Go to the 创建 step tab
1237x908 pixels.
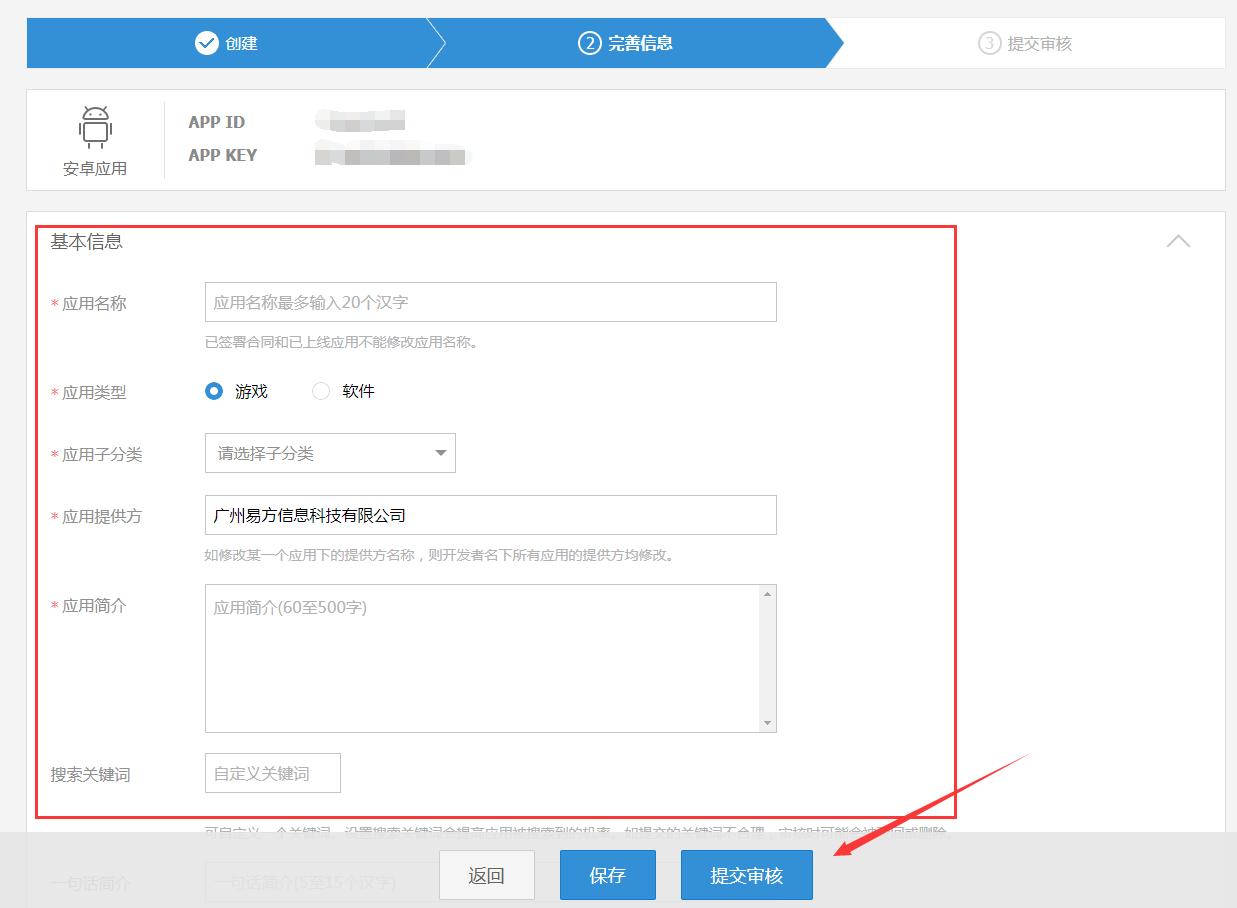pyautogui.click(x=227, y=43)
